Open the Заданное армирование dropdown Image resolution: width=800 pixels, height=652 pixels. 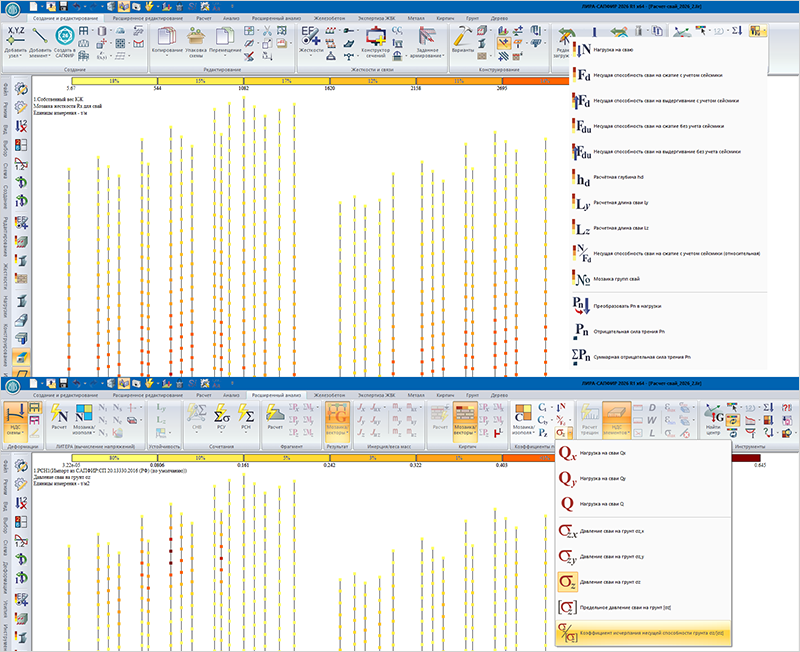point(427,42)
